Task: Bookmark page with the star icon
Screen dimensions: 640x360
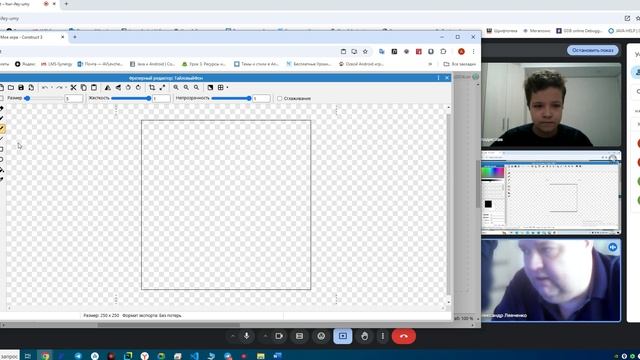Action: [365, 51]
